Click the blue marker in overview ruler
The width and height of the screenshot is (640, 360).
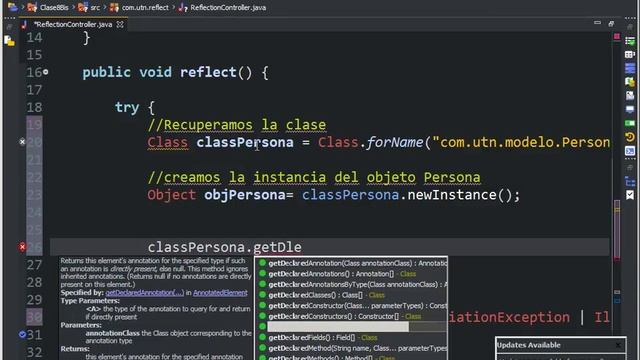[x=617, y=301]
